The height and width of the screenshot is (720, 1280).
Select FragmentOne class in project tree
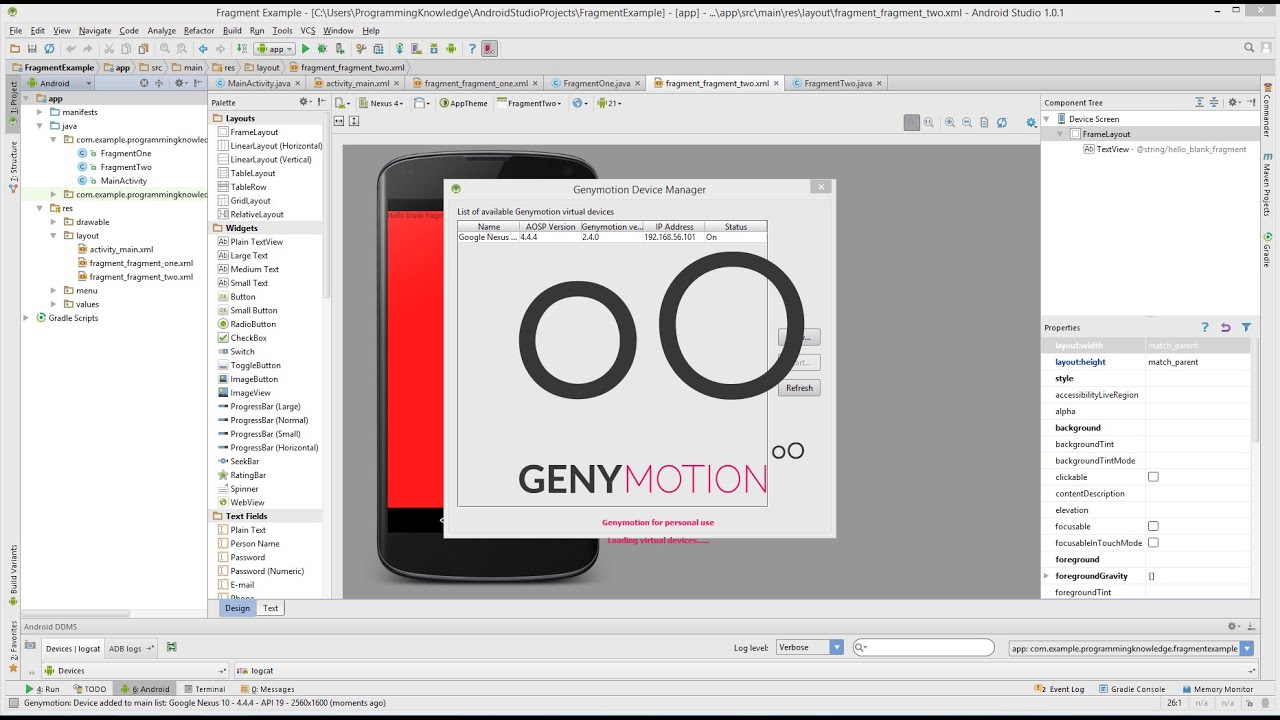point(126,153)
